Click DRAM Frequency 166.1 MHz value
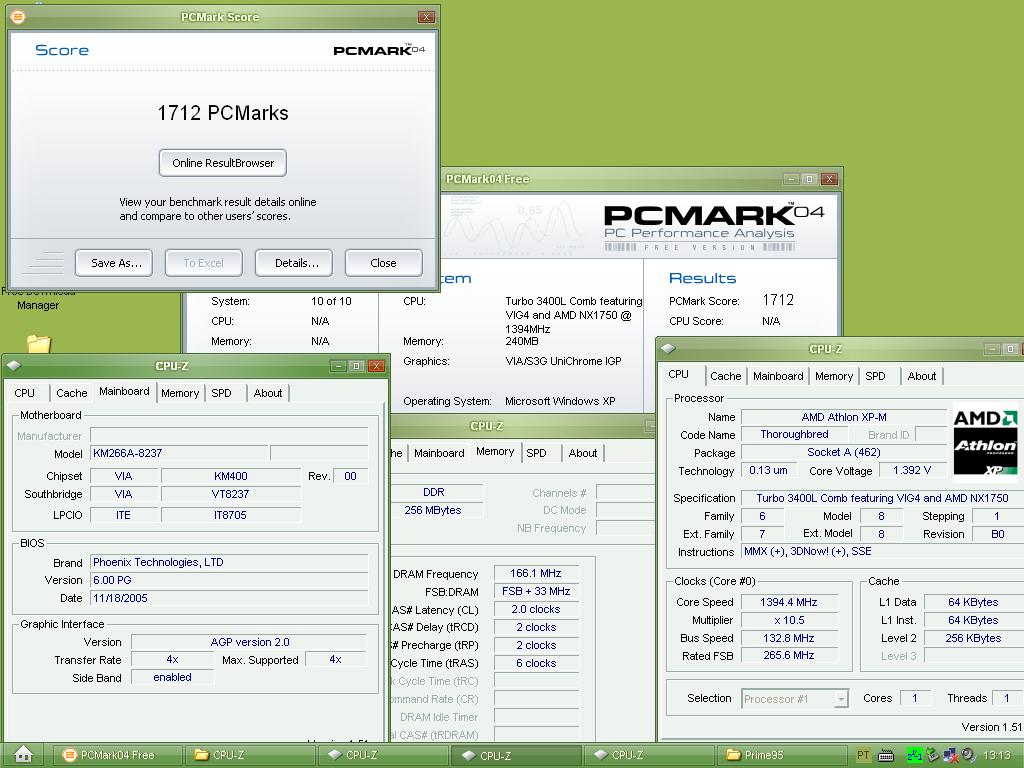This screenshot has height=768, width=1024. coord(536,573)
